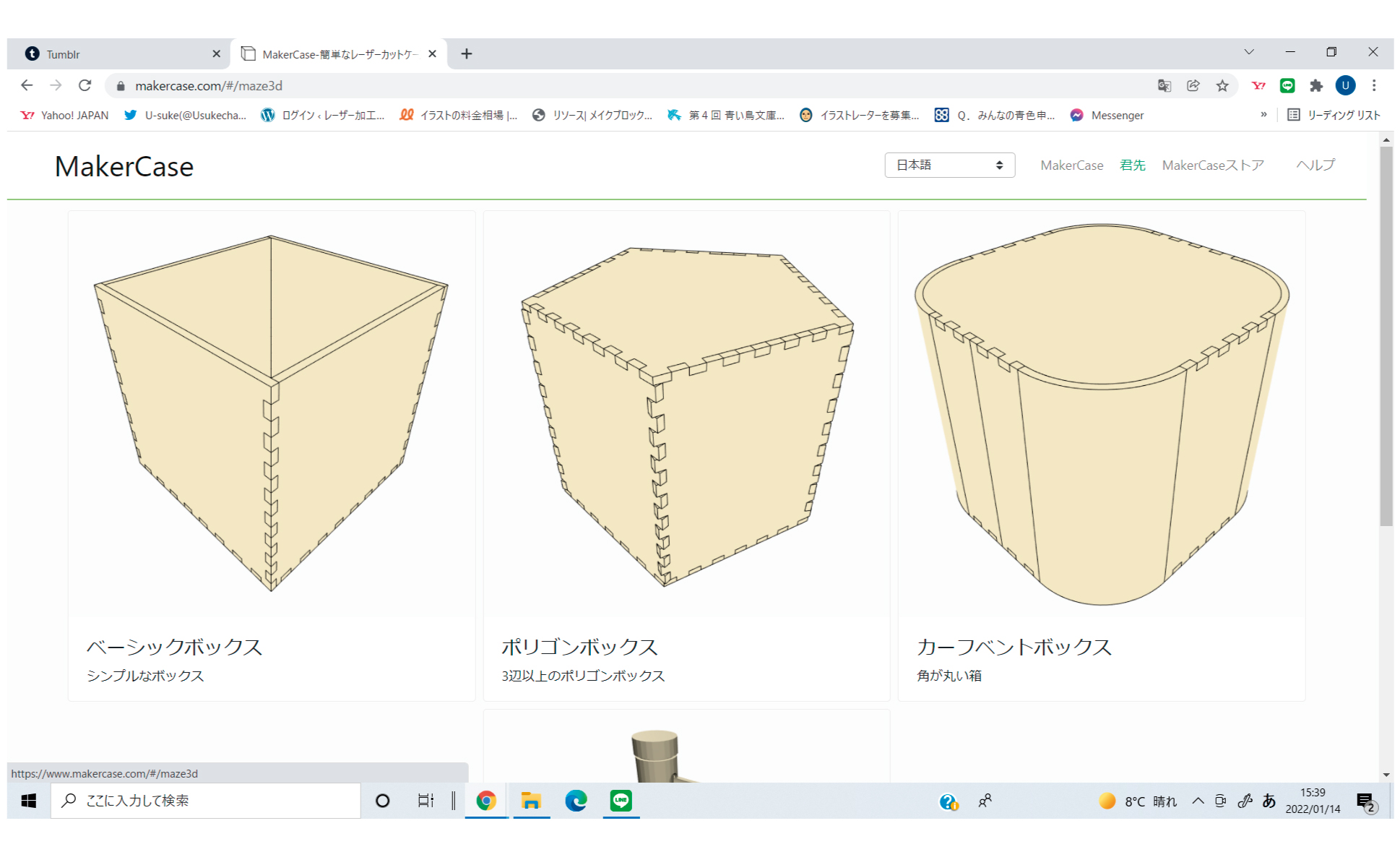
Task: Select the MakerCase browser tab
Action: pos(339,54)
